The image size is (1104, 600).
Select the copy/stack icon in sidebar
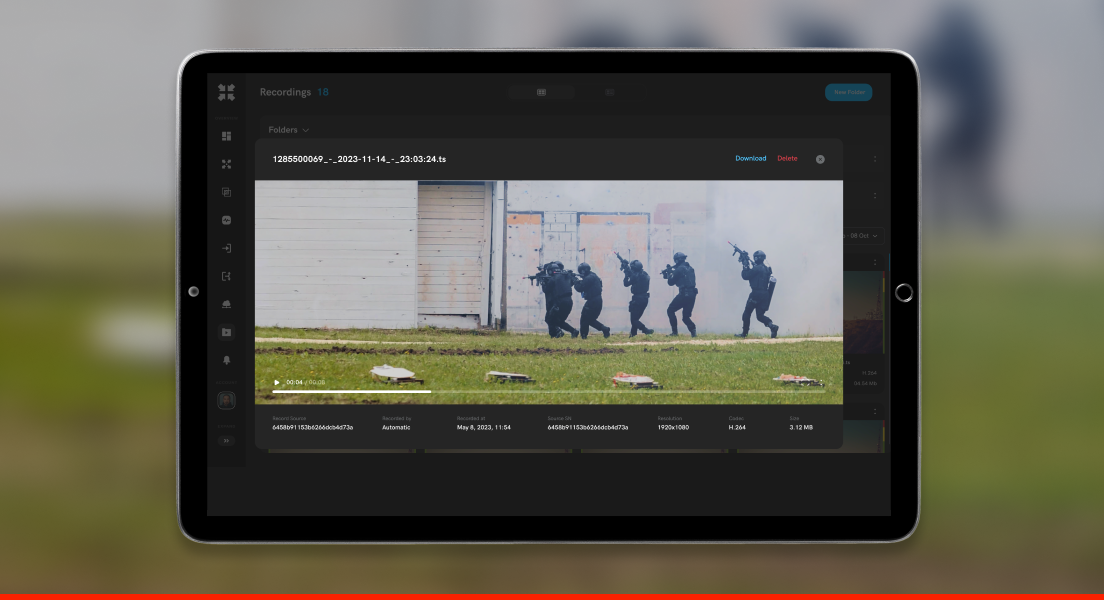226,192
